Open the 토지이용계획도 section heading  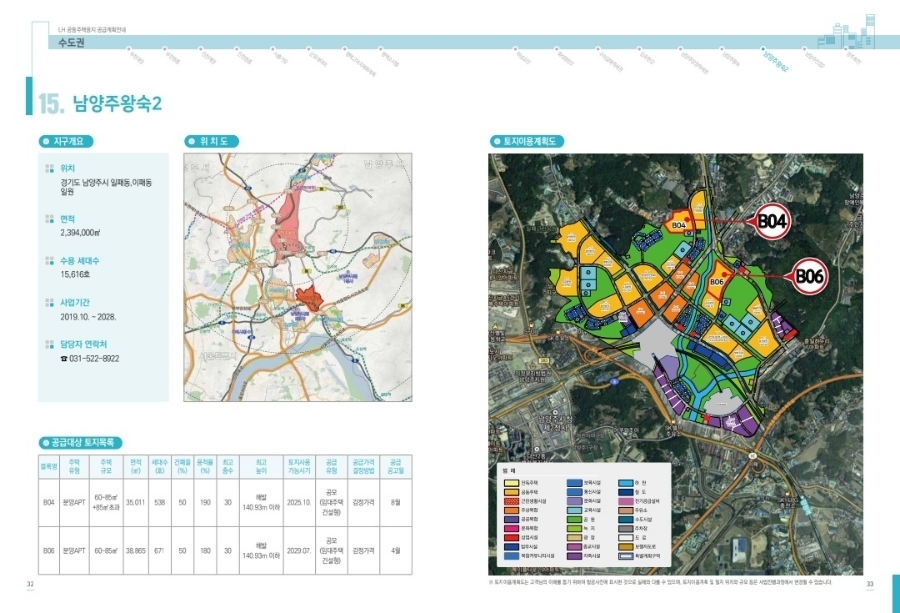(527, 141)
